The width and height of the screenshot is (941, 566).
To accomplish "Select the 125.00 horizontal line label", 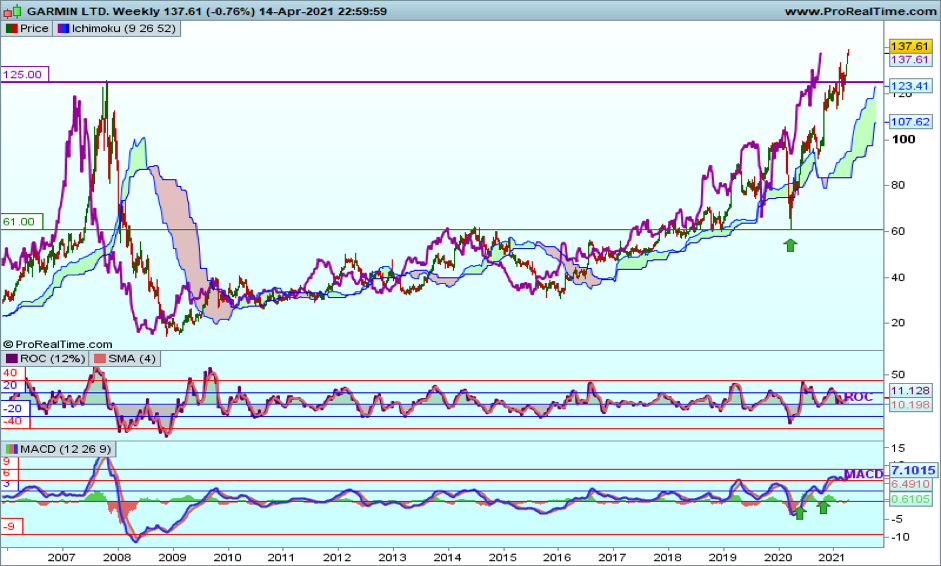I will point(24,74).
